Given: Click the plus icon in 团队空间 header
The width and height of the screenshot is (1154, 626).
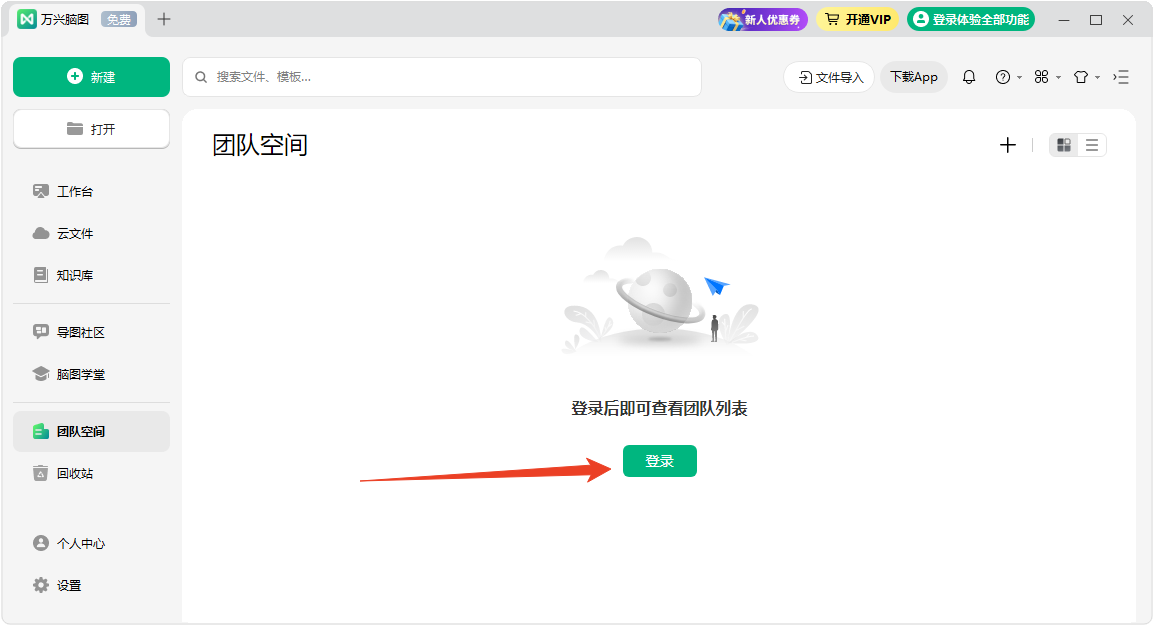Looking at the screenshot, I should (x=1007, y=145).
